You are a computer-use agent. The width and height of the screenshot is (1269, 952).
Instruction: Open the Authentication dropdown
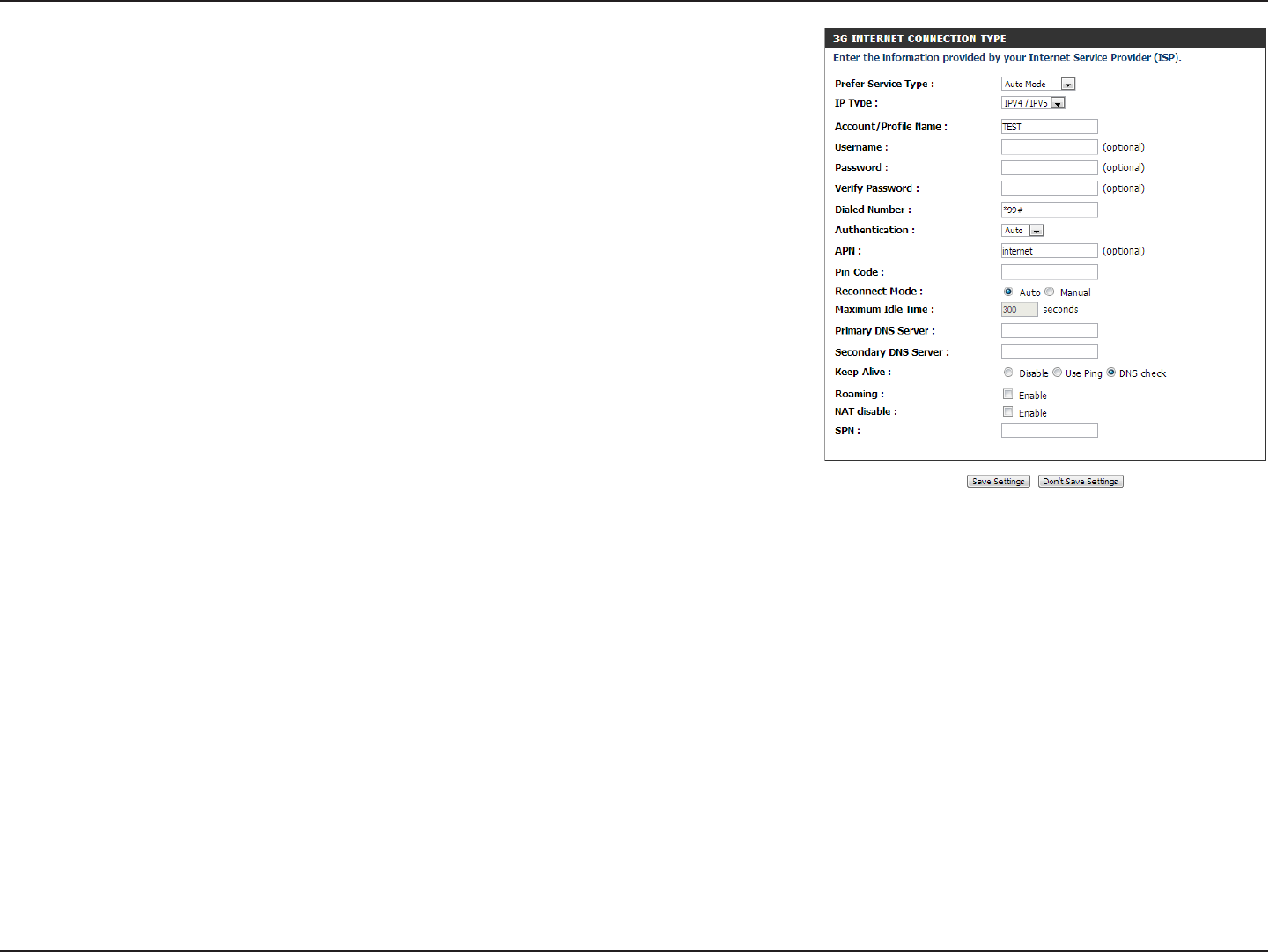[x=1022, y=231]
